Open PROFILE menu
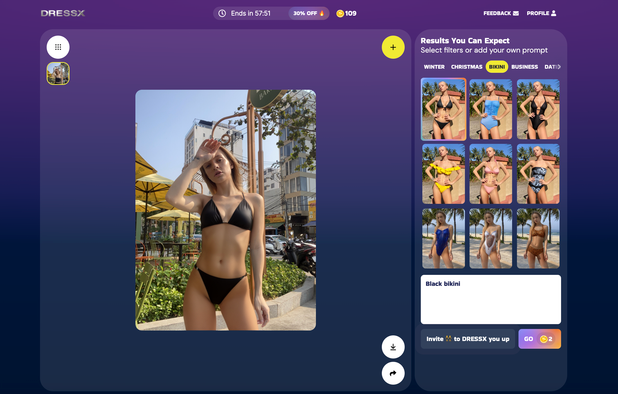 (x=542, y=13)
